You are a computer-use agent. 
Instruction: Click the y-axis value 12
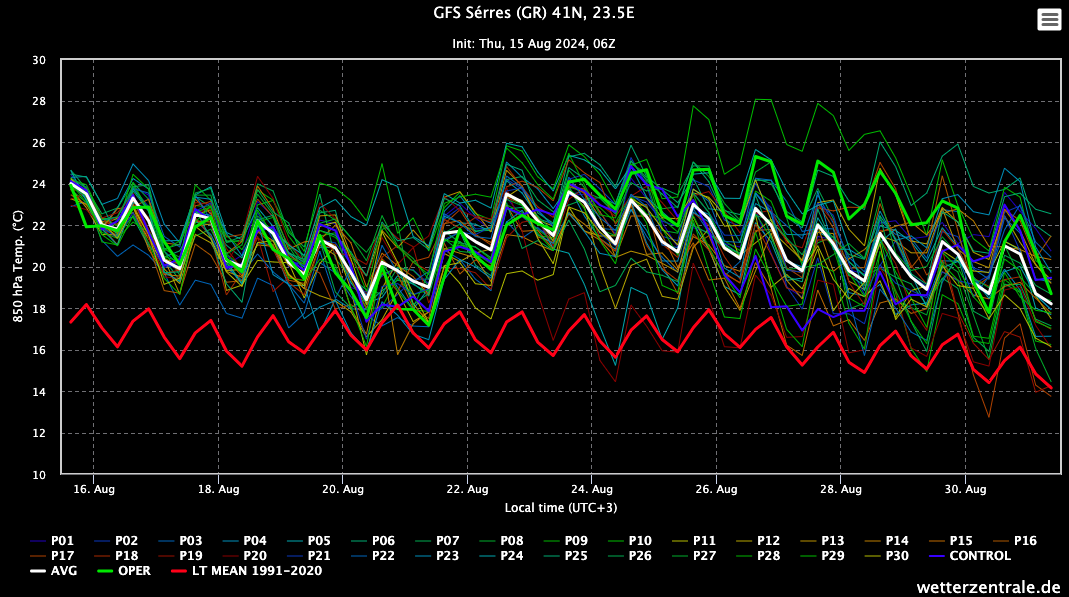click(39, 434)
